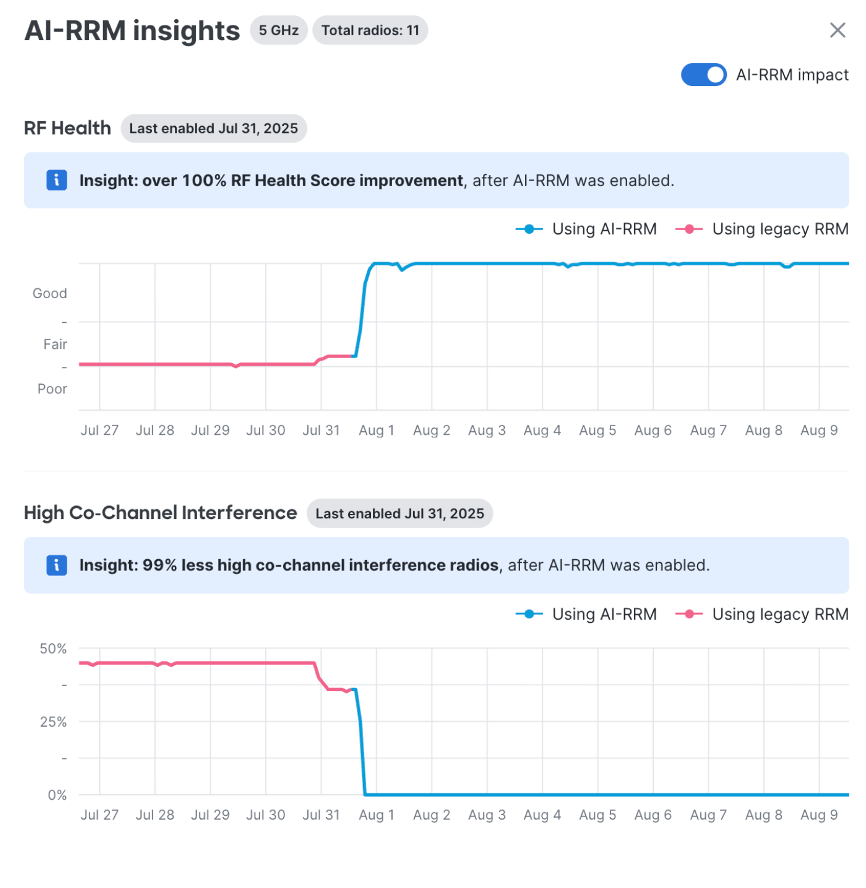Viewport: 866px width, 888px height.
Task: Click the 5 GHz badge
Action: tap(278, 30)
